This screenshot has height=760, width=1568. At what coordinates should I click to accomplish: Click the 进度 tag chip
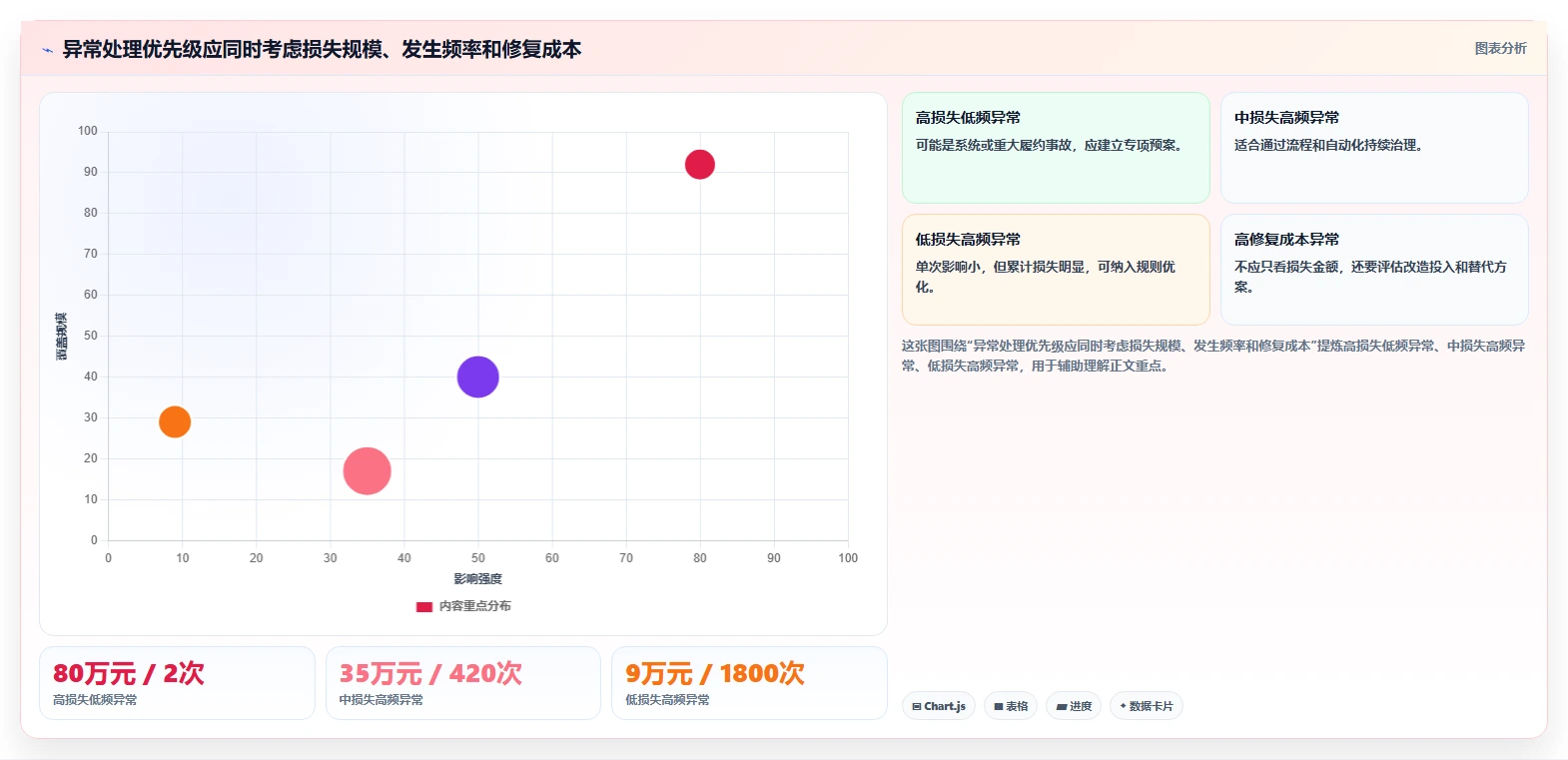(x=1074, y=706)
